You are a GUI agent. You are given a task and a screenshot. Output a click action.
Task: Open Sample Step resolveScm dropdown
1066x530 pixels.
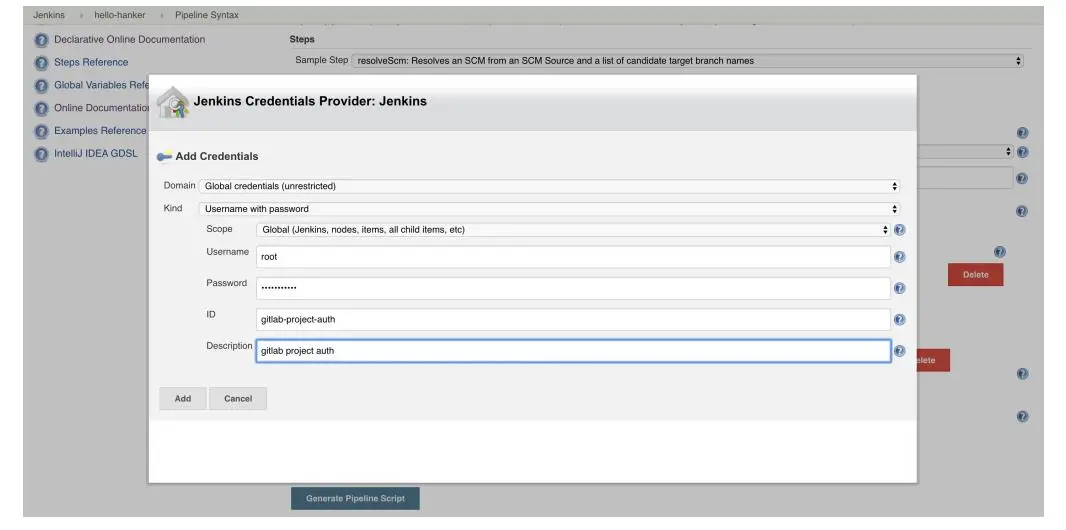[x=687, y=60]
